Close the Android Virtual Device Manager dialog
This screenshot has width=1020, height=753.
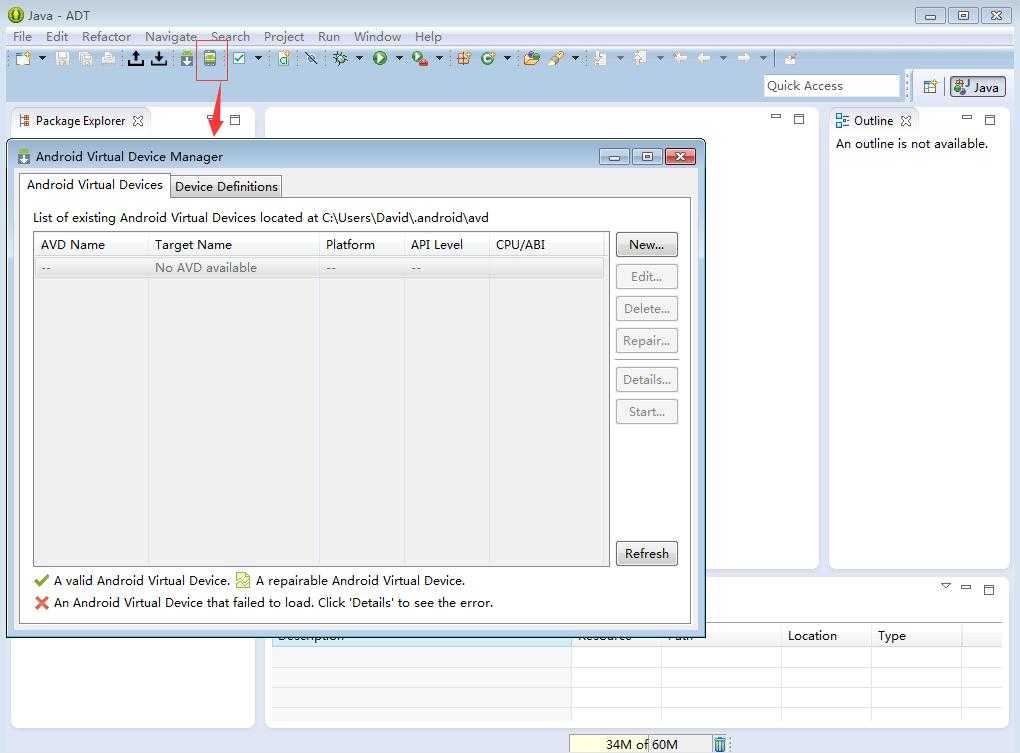click(680, 157)
